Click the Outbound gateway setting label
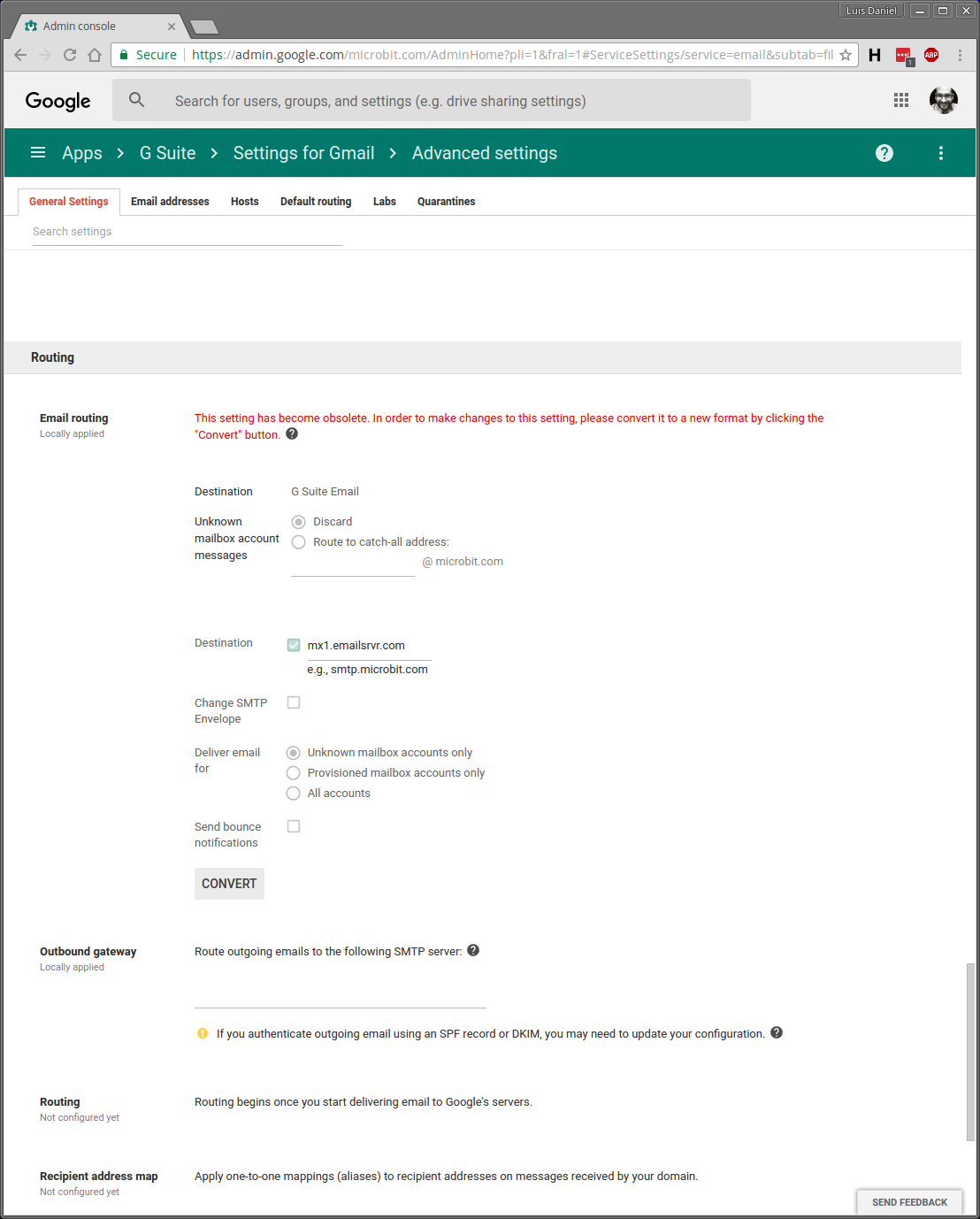This screenshot has height=1219, width=980. click(88, 952)
